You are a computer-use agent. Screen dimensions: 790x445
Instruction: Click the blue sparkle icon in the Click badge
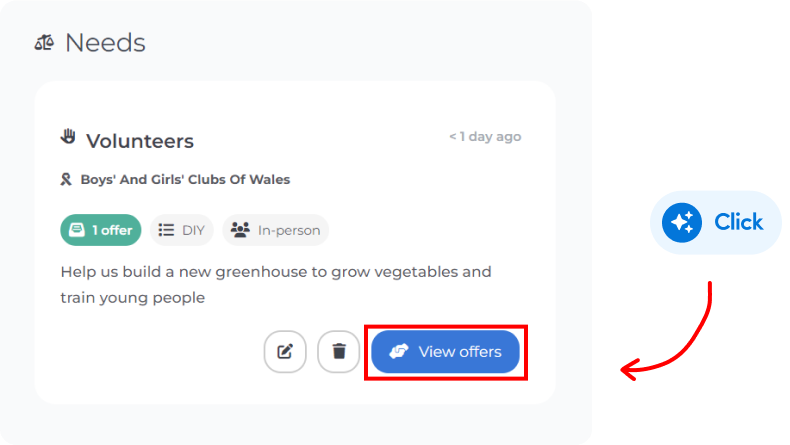tap(683, 222)
